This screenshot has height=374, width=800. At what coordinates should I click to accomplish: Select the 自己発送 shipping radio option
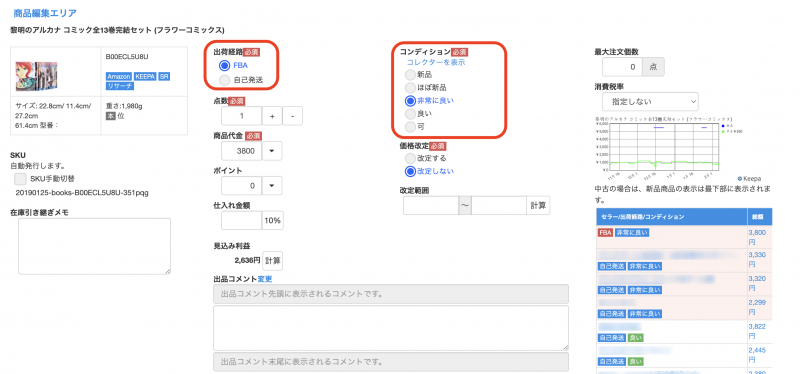(x=224, y=80)
